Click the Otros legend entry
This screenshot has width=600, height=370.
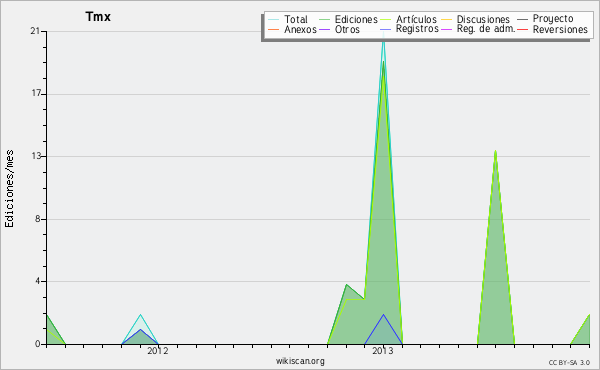coord(339,29)
